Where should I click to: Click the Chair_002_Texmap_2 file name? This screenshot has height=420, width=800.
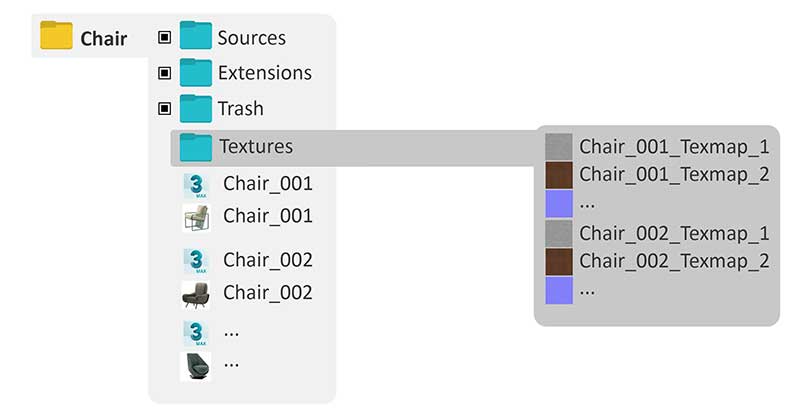click(x=674, y=260)
